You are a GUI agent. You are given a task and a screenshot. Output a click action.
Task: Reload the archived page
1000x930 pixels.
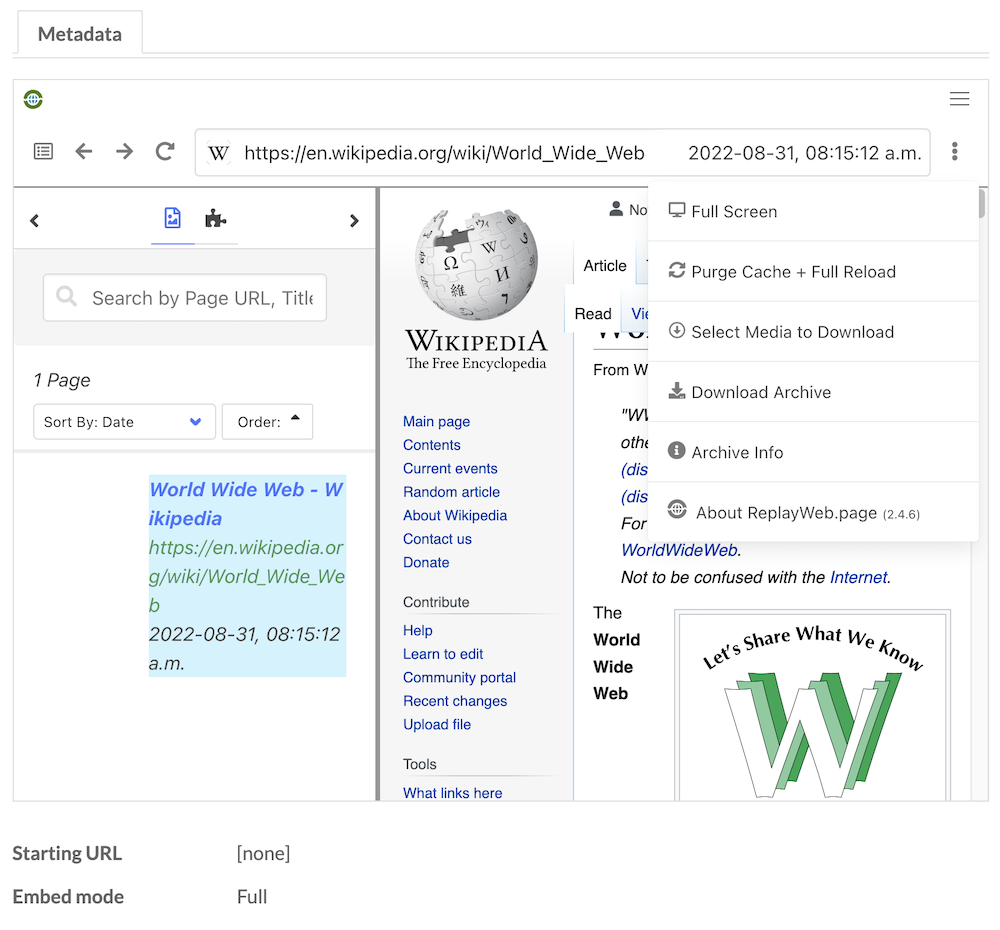pos(165,151)
